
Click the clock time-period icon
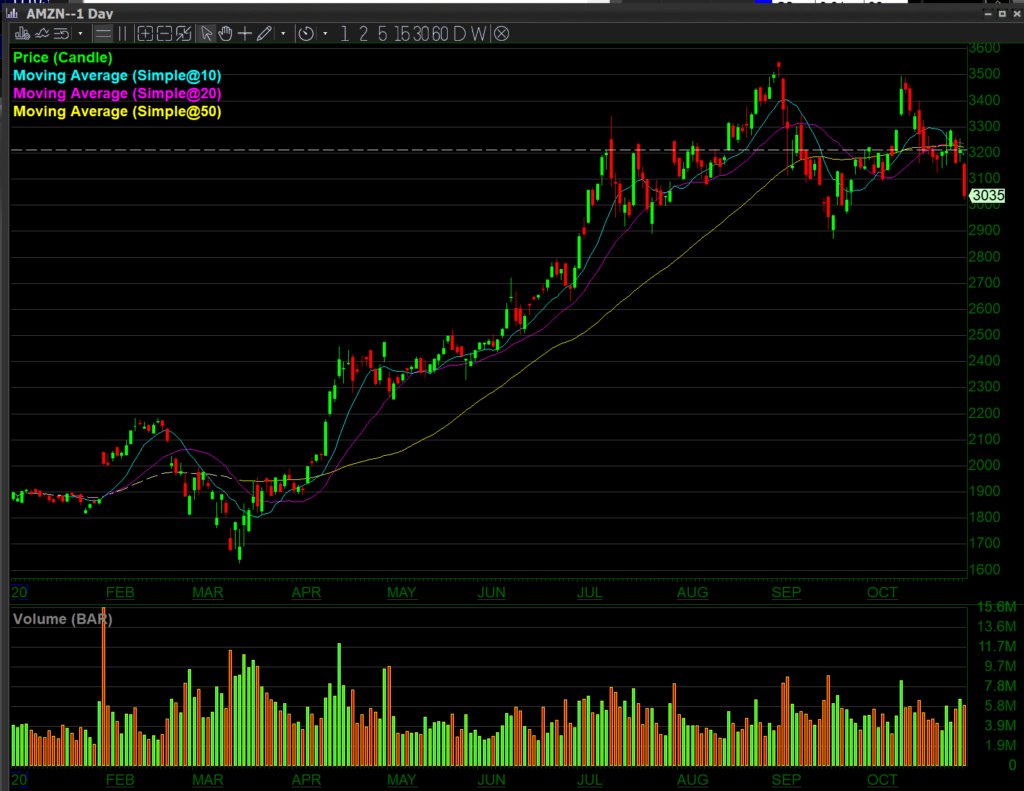306,34
